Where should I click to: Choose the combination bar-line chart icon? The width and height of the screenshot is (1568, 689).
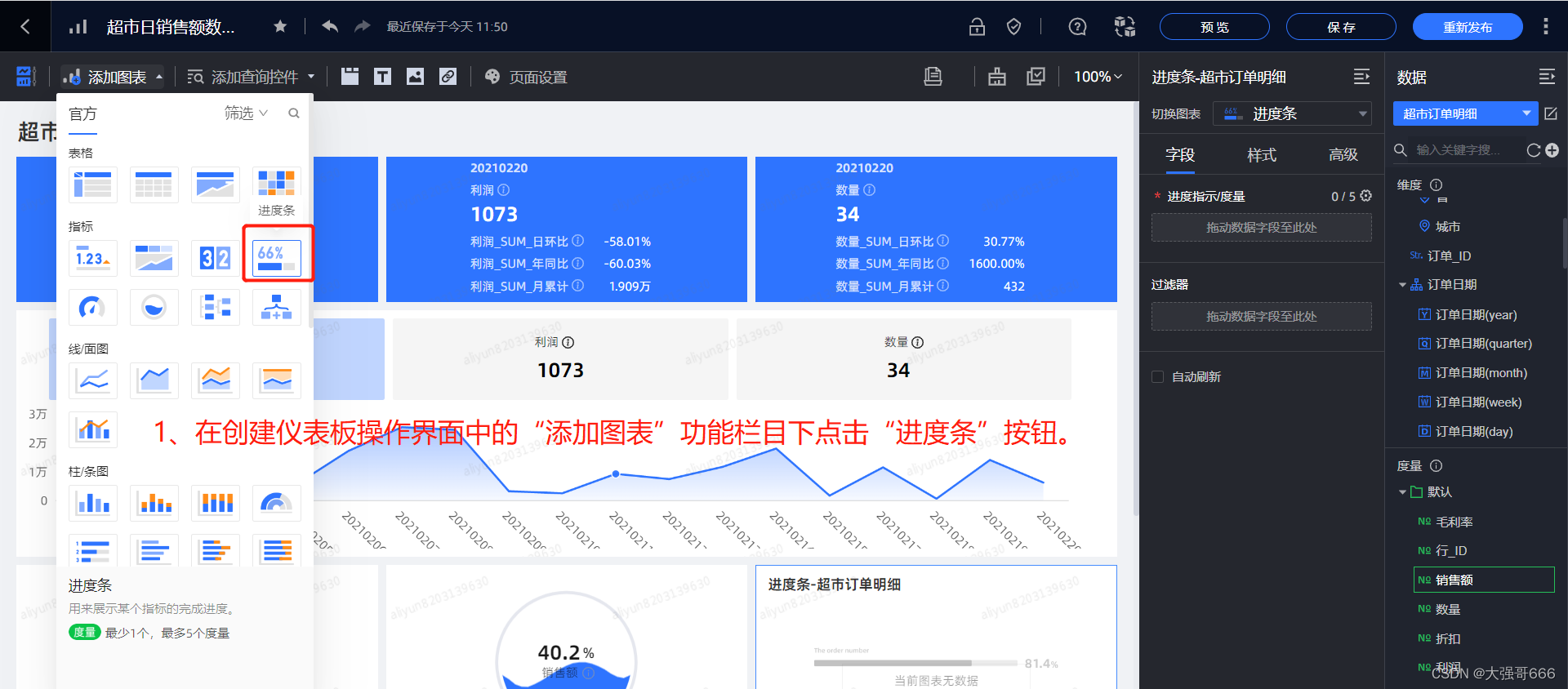93,430
